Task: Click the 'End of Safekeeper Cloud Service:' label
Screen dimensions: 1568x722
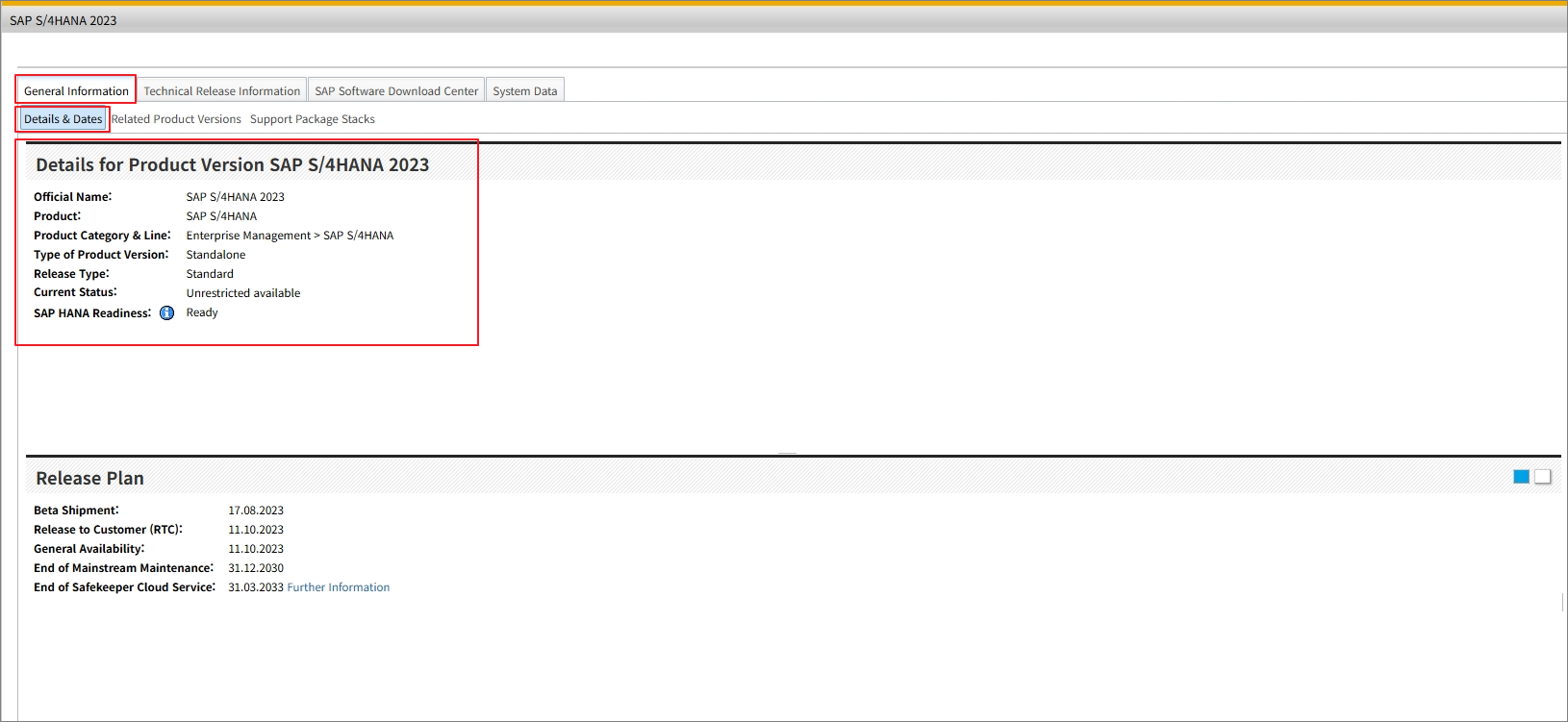Action: [x=125, y=587]
